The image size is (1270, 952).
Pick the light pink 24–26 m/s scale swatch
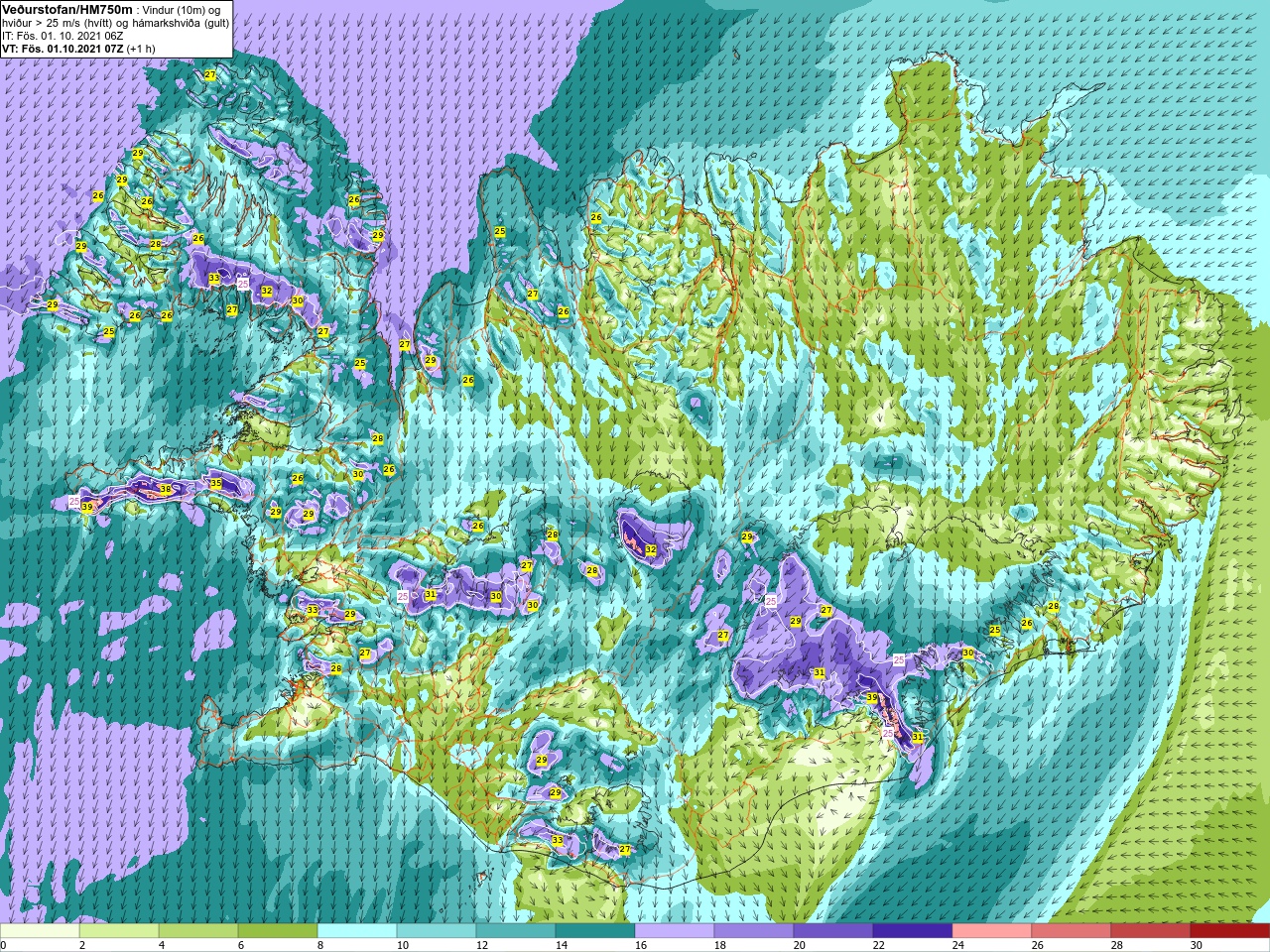click(992, 931)
